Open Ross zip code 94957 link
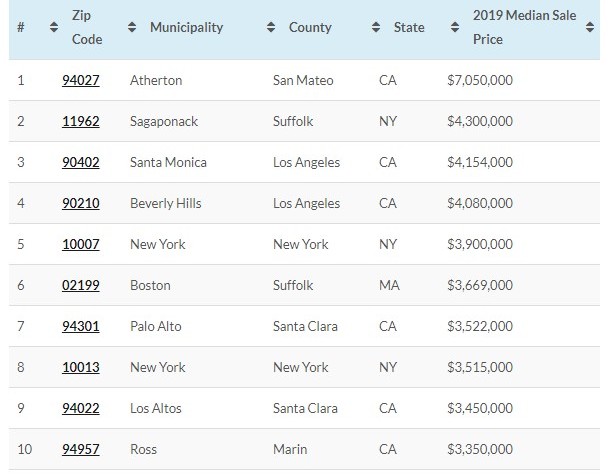 coord(80,449)
